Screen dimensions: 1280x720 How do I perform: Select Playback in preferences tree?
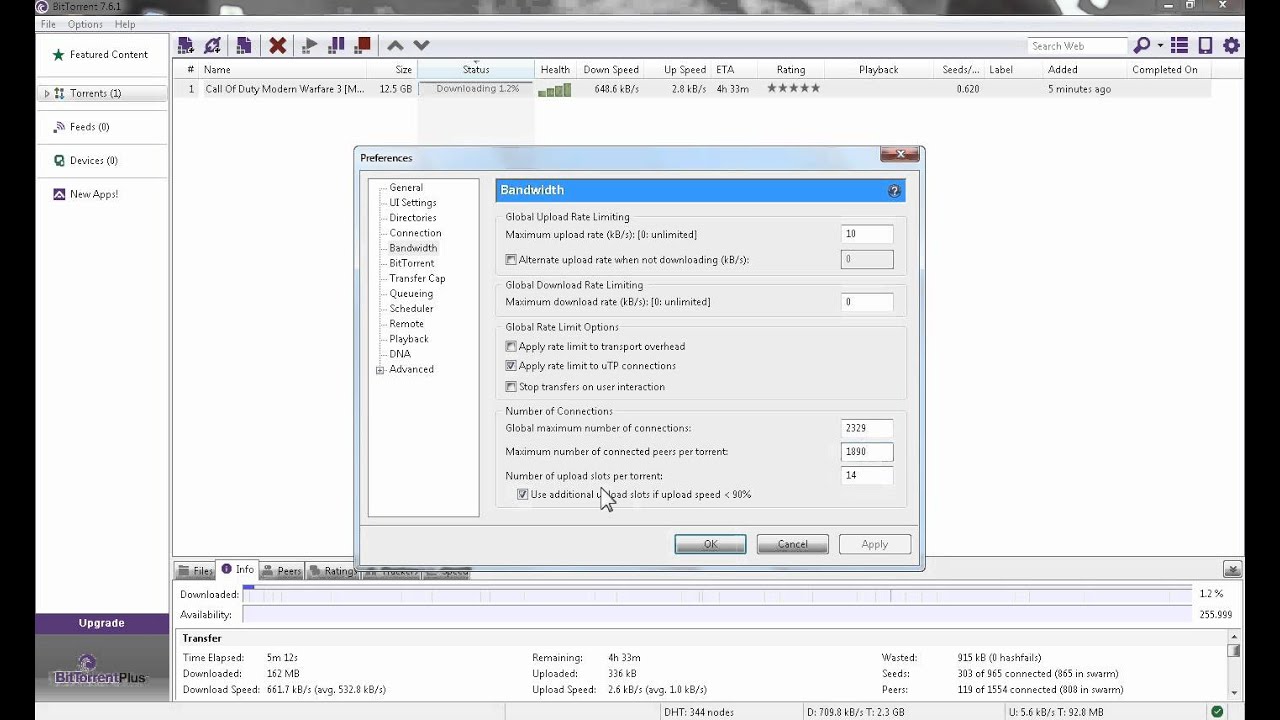(409, 339)
